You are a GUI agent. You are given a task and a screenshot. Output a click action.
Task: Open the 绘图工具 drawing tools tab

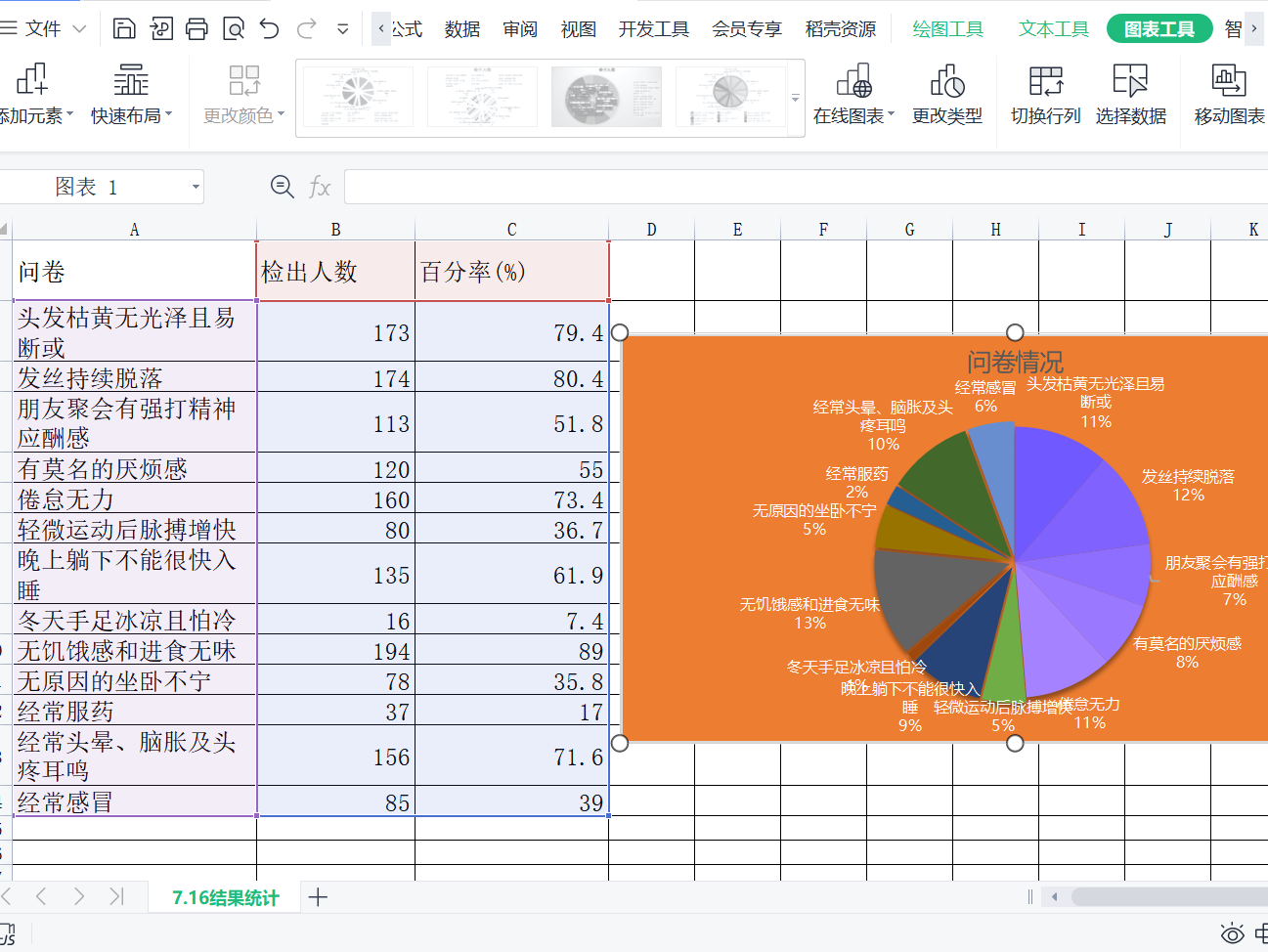pos(947,29)
